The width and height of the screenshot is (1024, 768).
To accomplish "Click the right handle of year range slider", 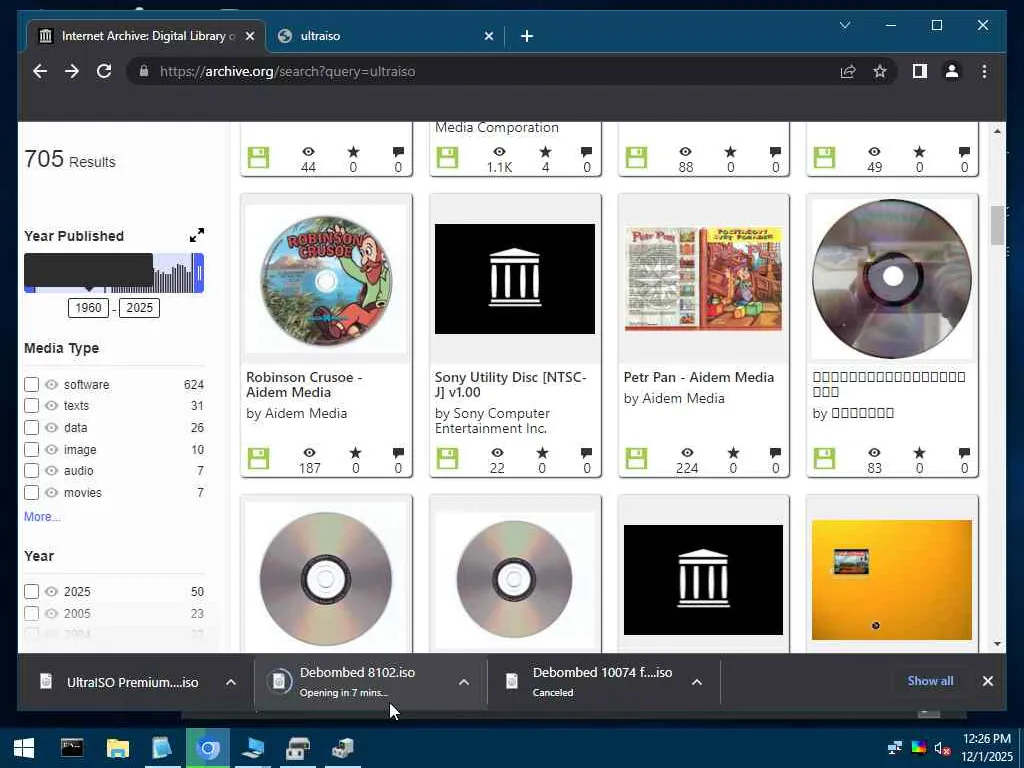I will tap(199, 273).
